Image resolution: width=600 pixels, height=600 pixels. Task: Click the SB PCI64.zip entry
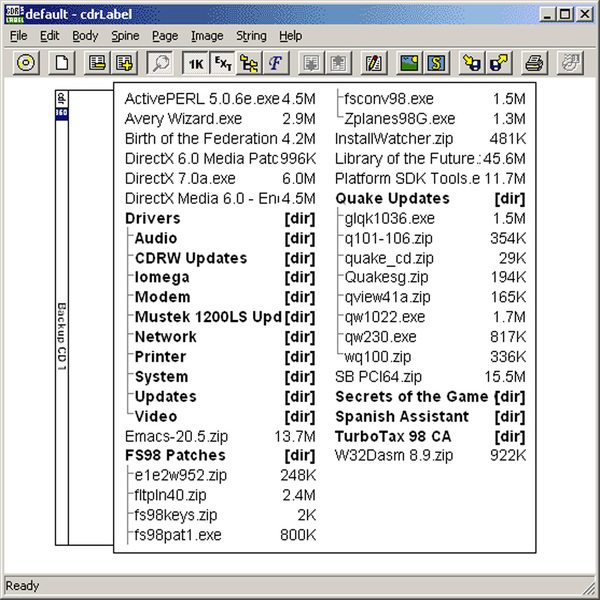[430, 377]
